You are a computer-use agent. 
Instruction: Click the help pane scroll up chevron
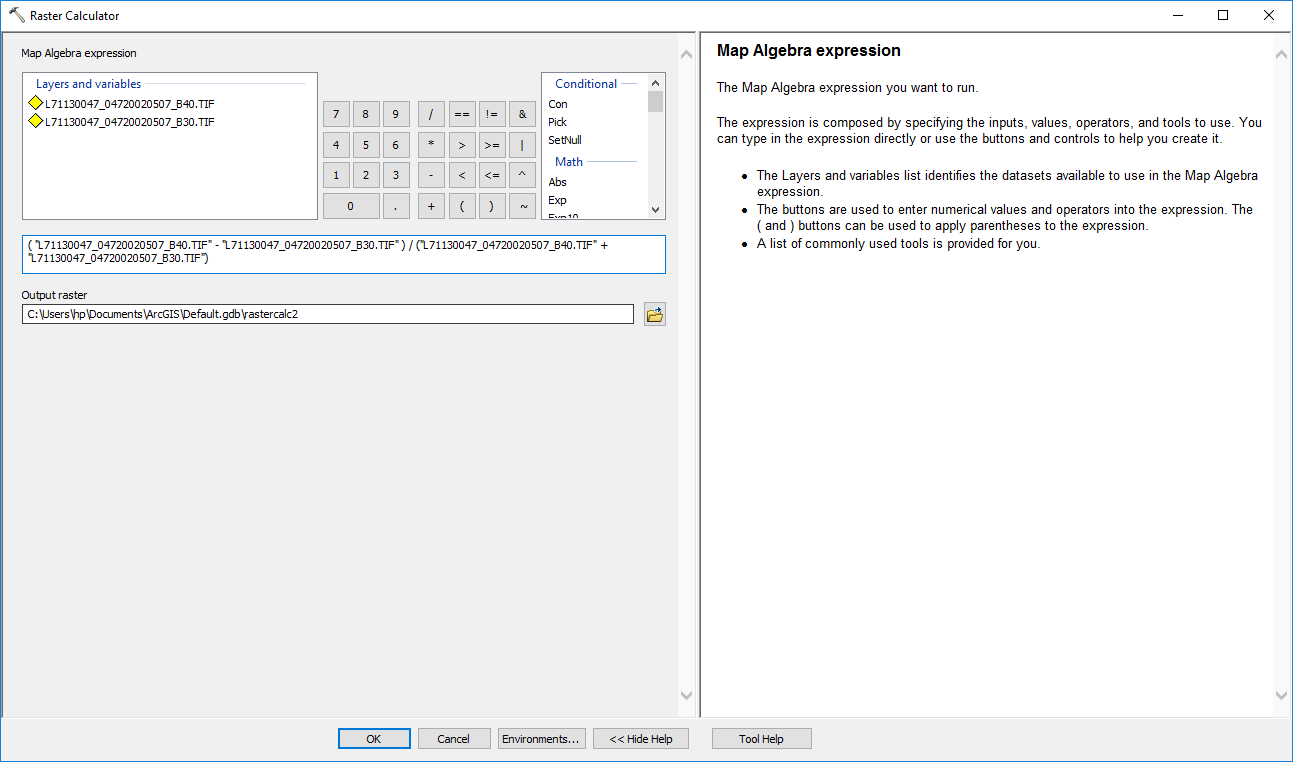(x=1283, y=54)
